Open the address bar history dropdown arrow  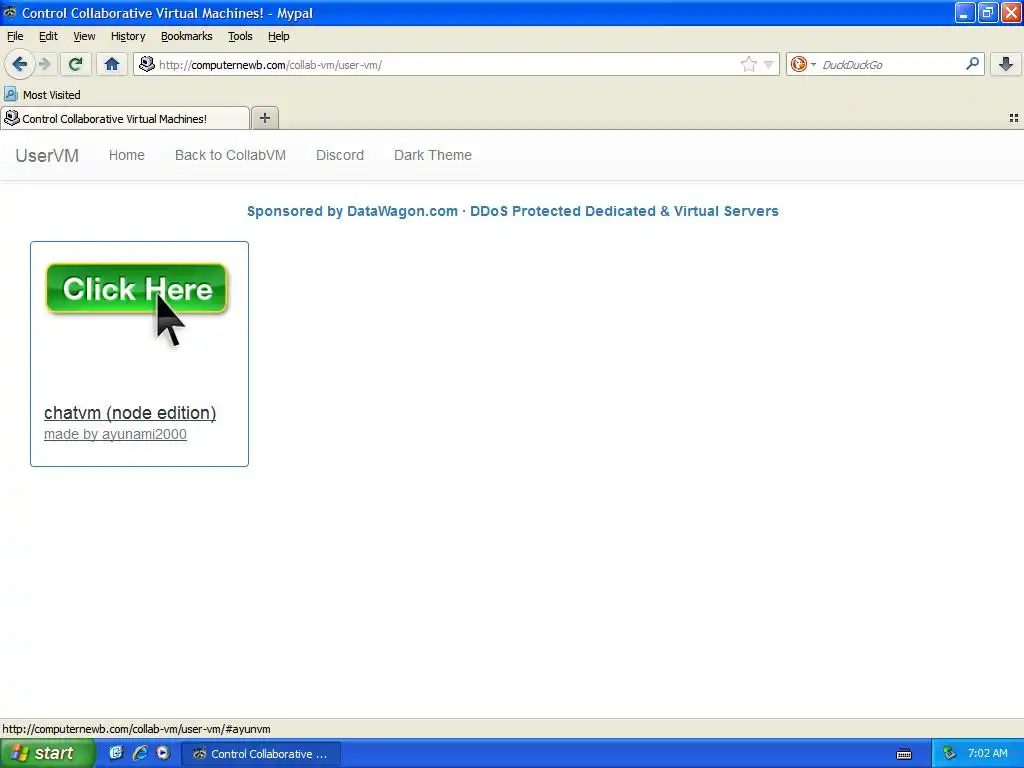tap(769, 64)
